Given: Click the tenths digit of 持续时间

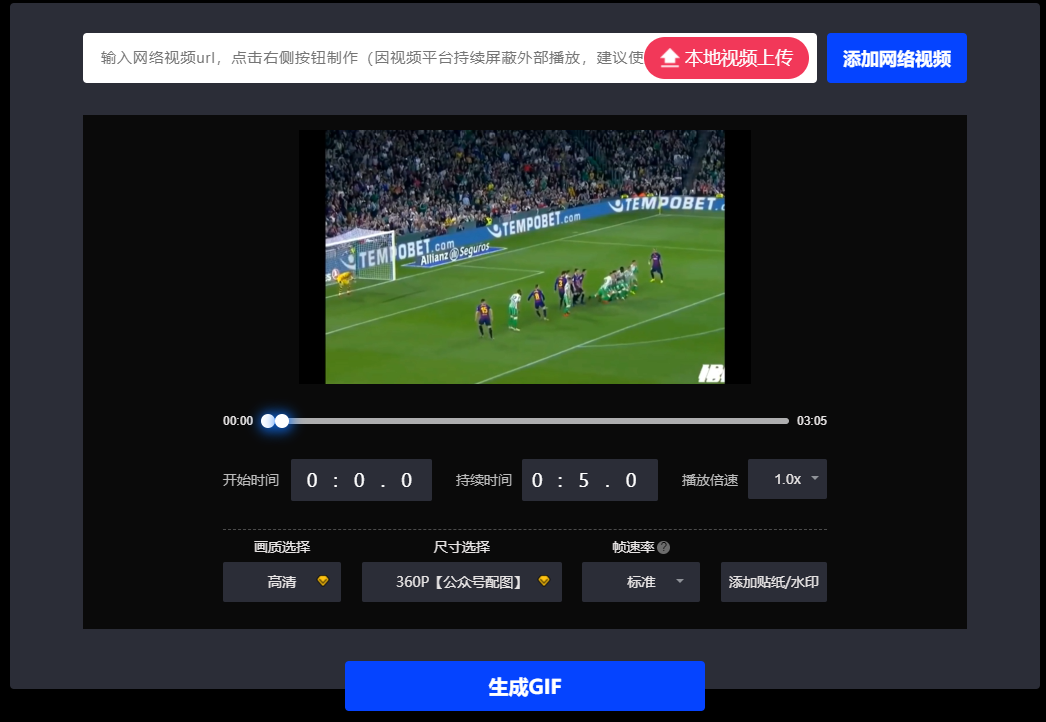Looking at the screenshot, I should point(631,480).
